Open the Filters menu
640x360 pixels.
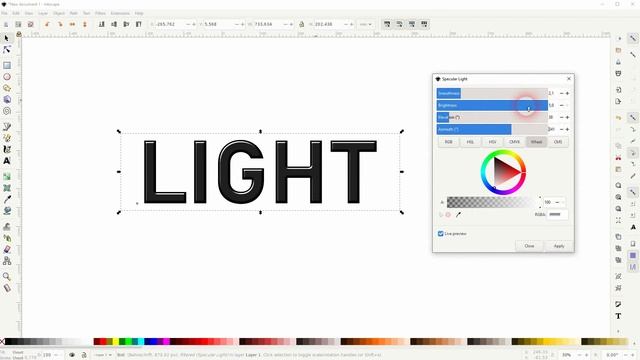[x=100, y=13]
